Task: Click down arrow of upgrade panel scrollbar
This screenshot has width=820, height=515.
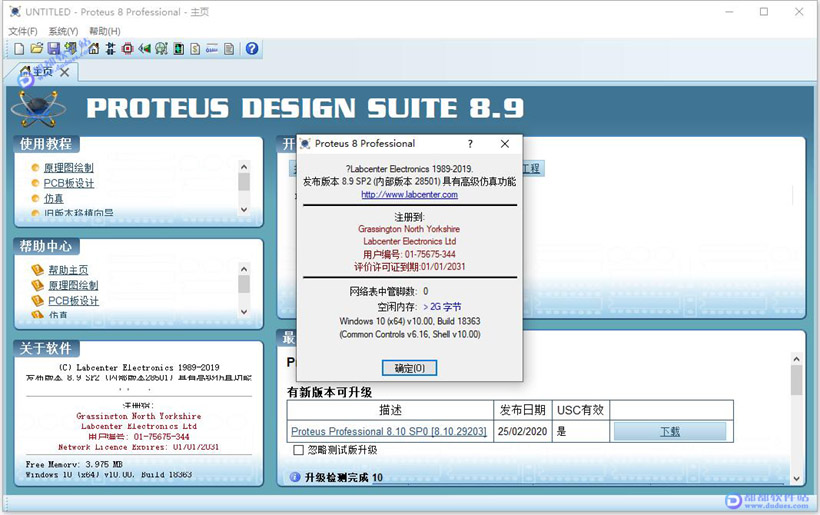Action: click(796, 478)
